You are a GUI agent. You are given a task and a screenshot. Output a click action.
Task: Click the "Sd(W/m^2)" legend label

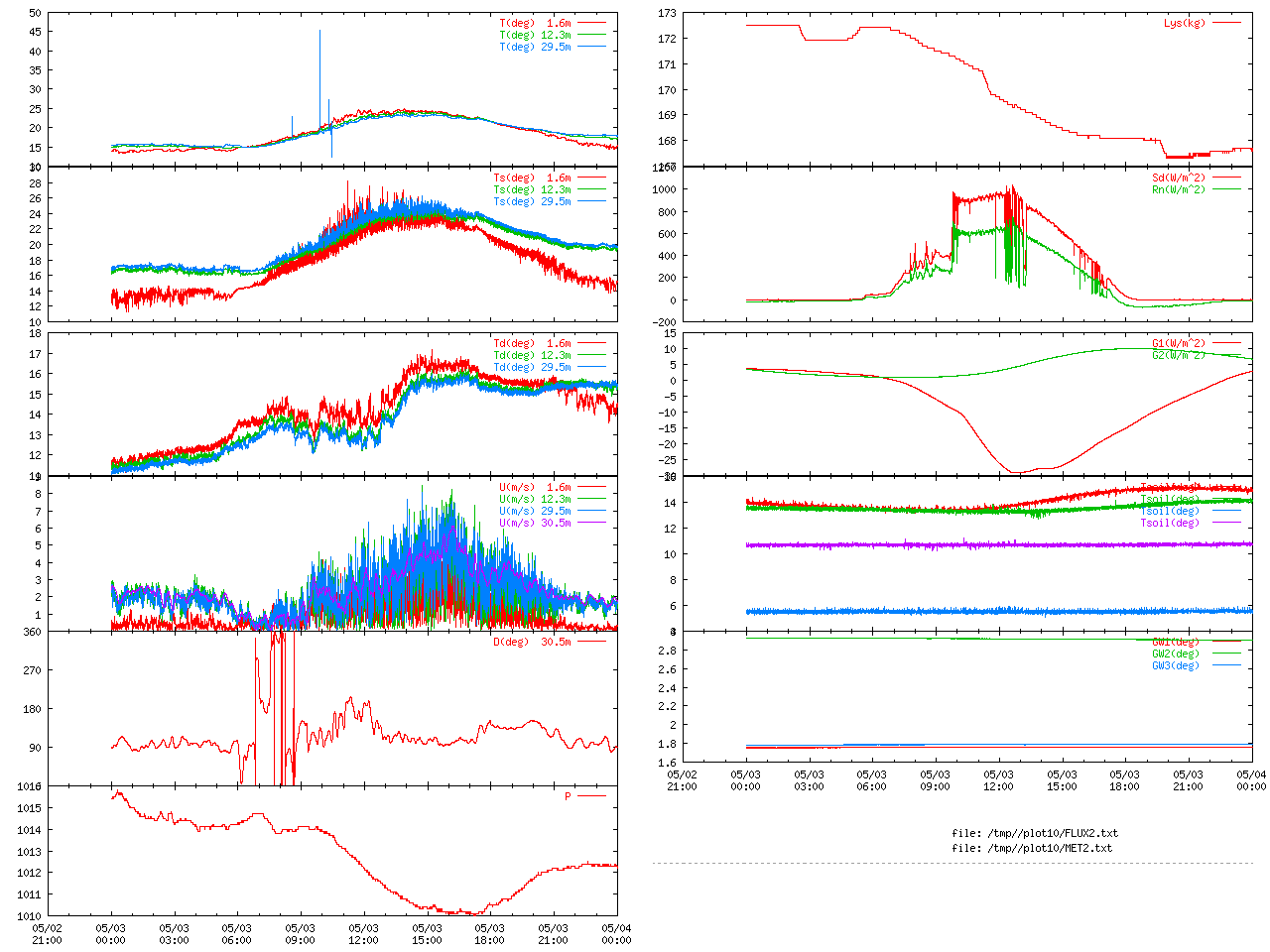pyautogui.click(x=1178, y=178)
